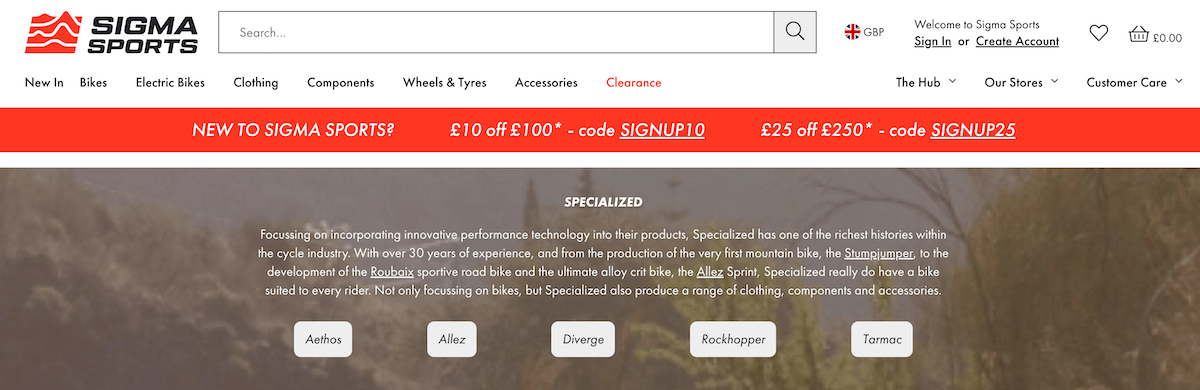Expand The Hub dropdown

(926, 82)
